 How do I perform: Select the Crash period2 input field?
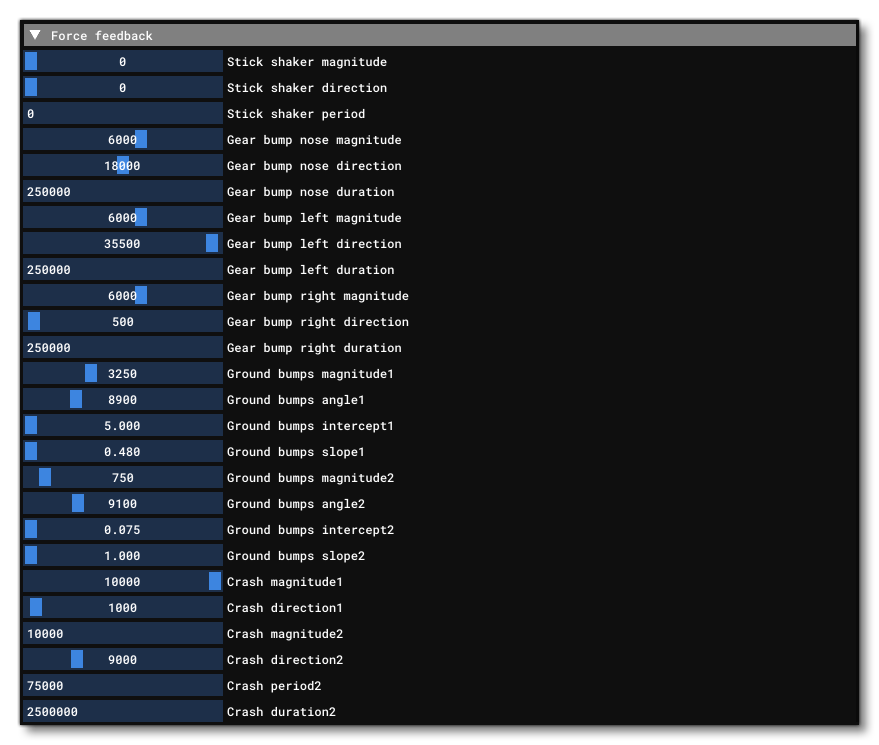point(123,686)
